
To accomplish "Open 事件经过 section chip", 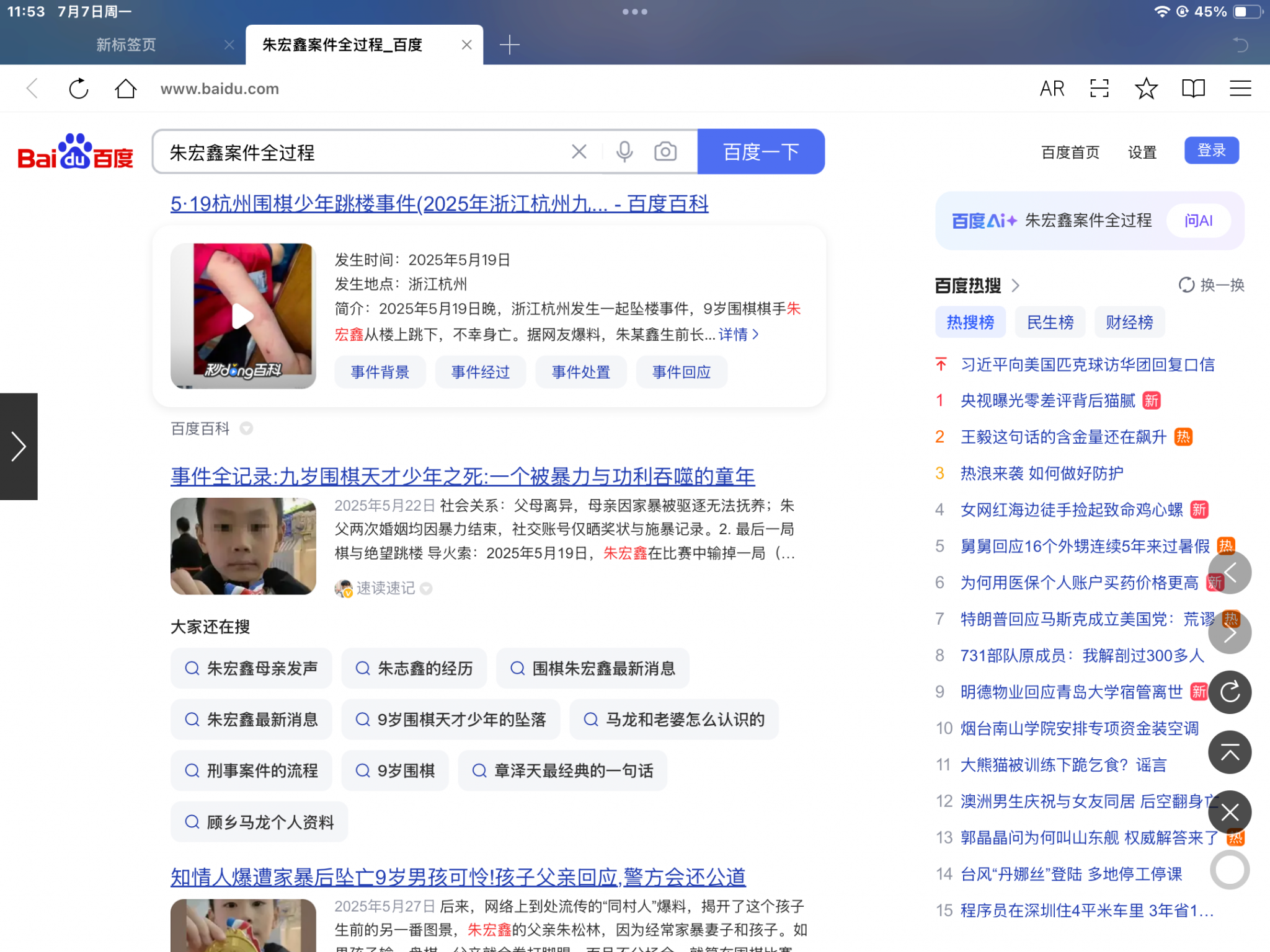I will pos(481,372).
